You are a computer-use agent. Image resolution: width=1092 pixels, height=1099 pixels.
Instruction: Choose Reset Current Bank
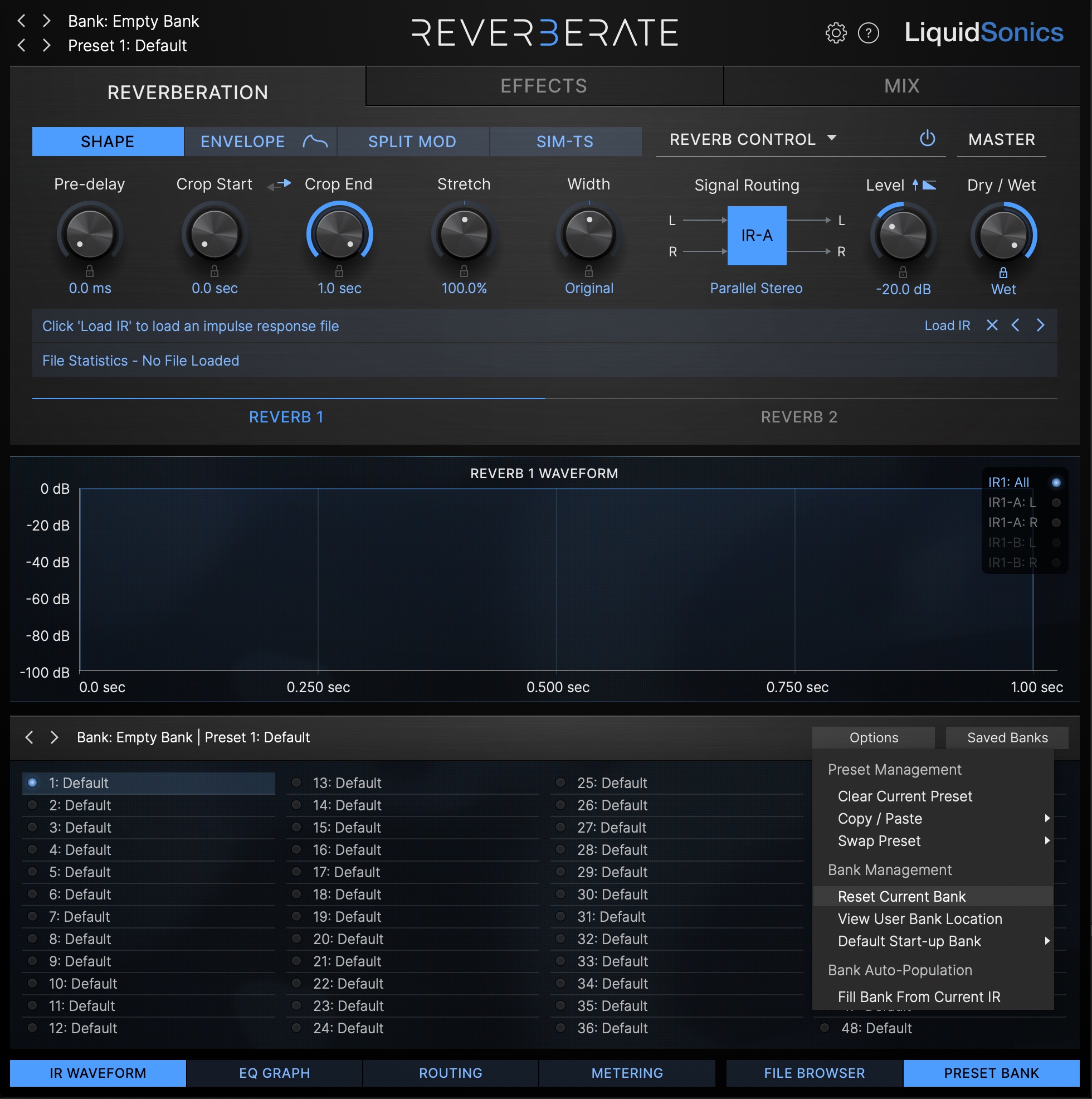pos(933,897)
